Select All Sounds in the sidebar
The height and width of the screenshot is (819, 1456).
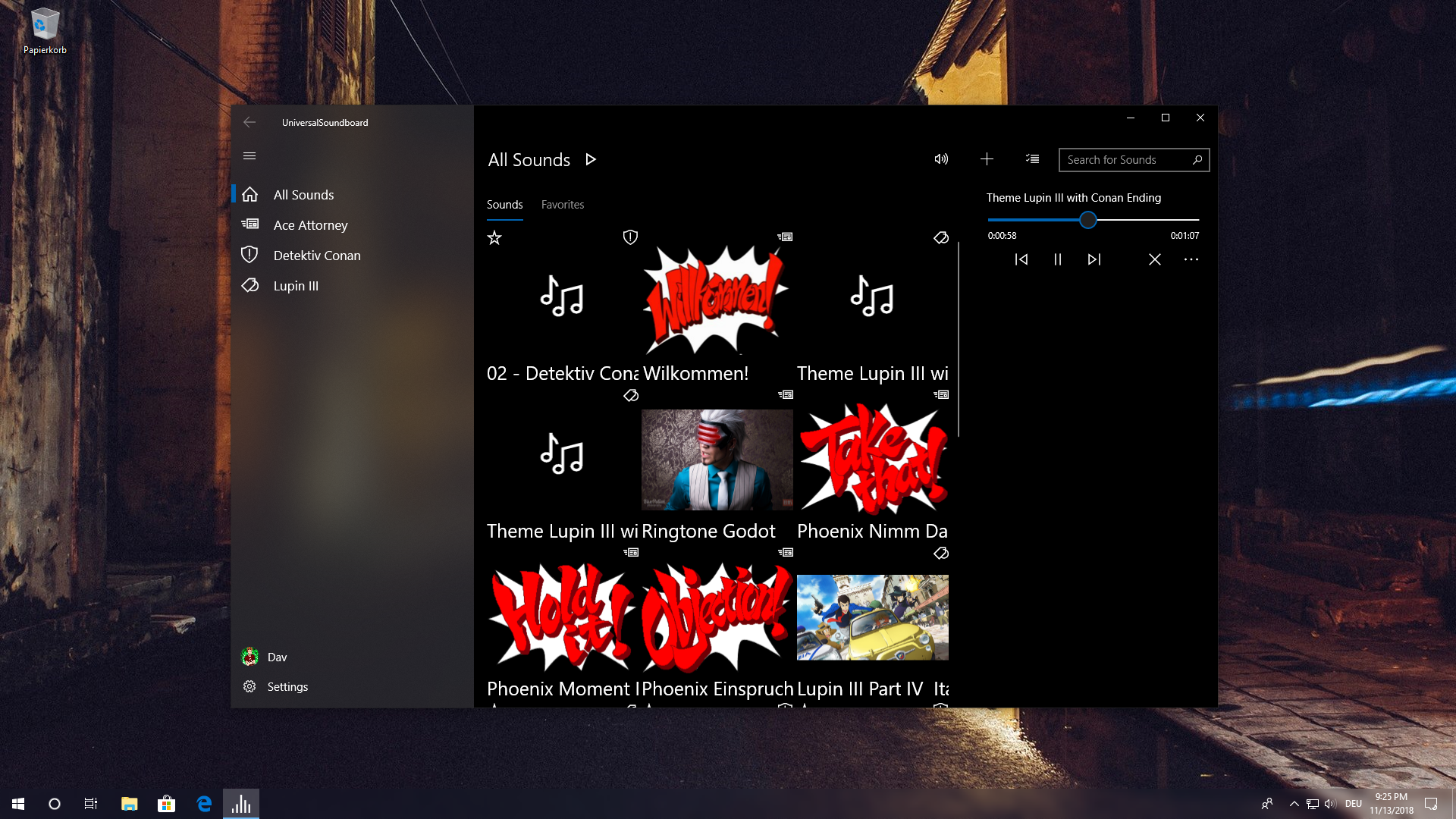coord(353,195)
